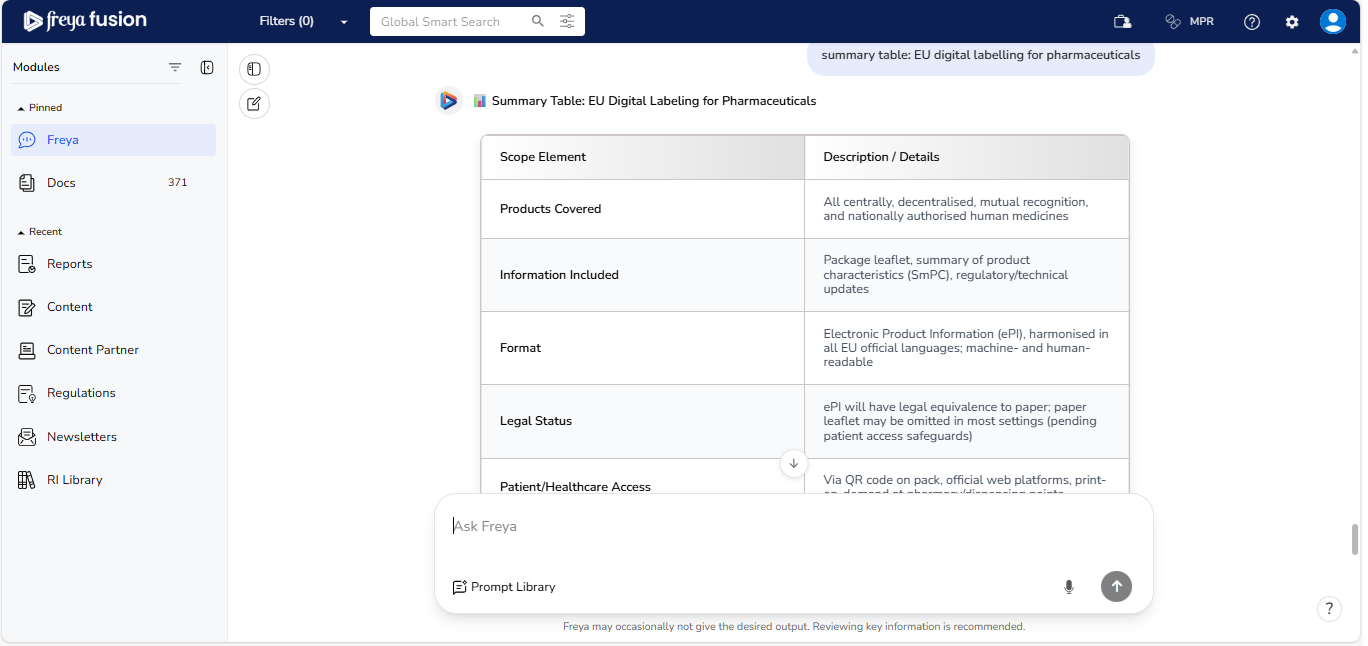This screenshot has height=646, width=1368.
Task: Select the Newsletters module
Action: click(81, 437)
